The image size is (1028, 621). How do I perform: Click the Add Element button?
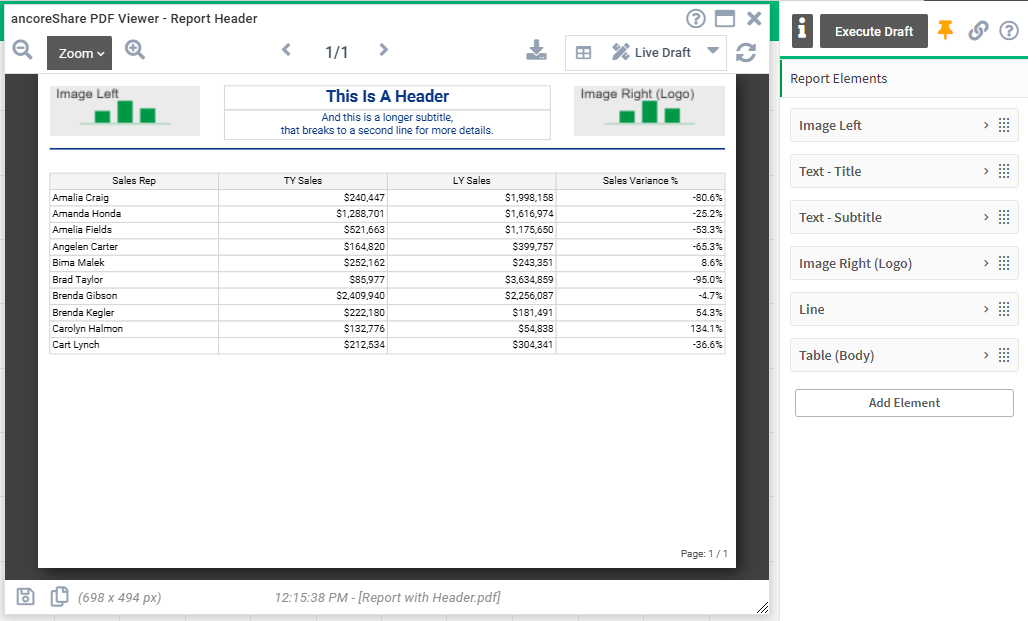pos(904,403)
